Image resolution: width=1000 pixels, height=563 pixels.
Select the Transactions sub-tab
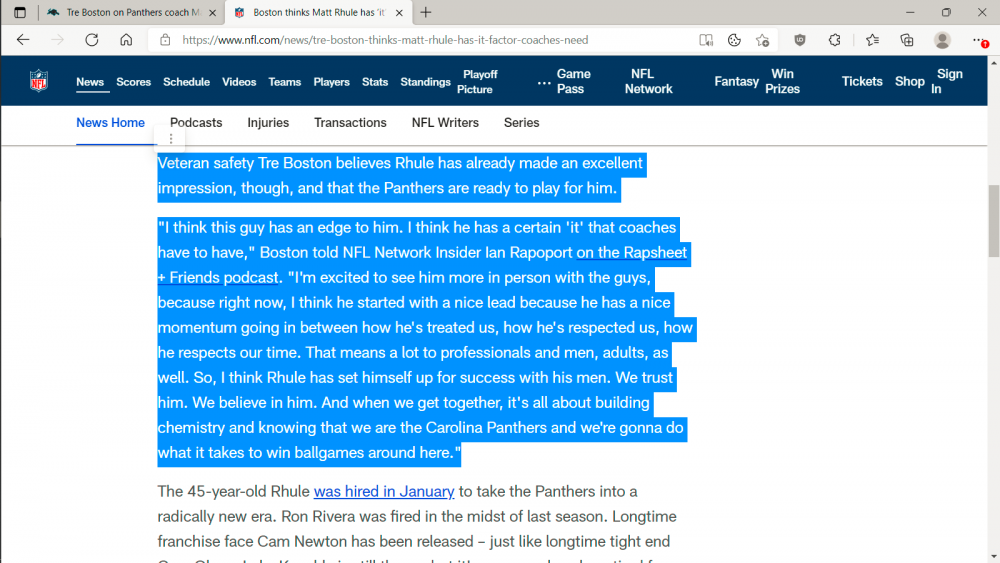tap(350, 122)
